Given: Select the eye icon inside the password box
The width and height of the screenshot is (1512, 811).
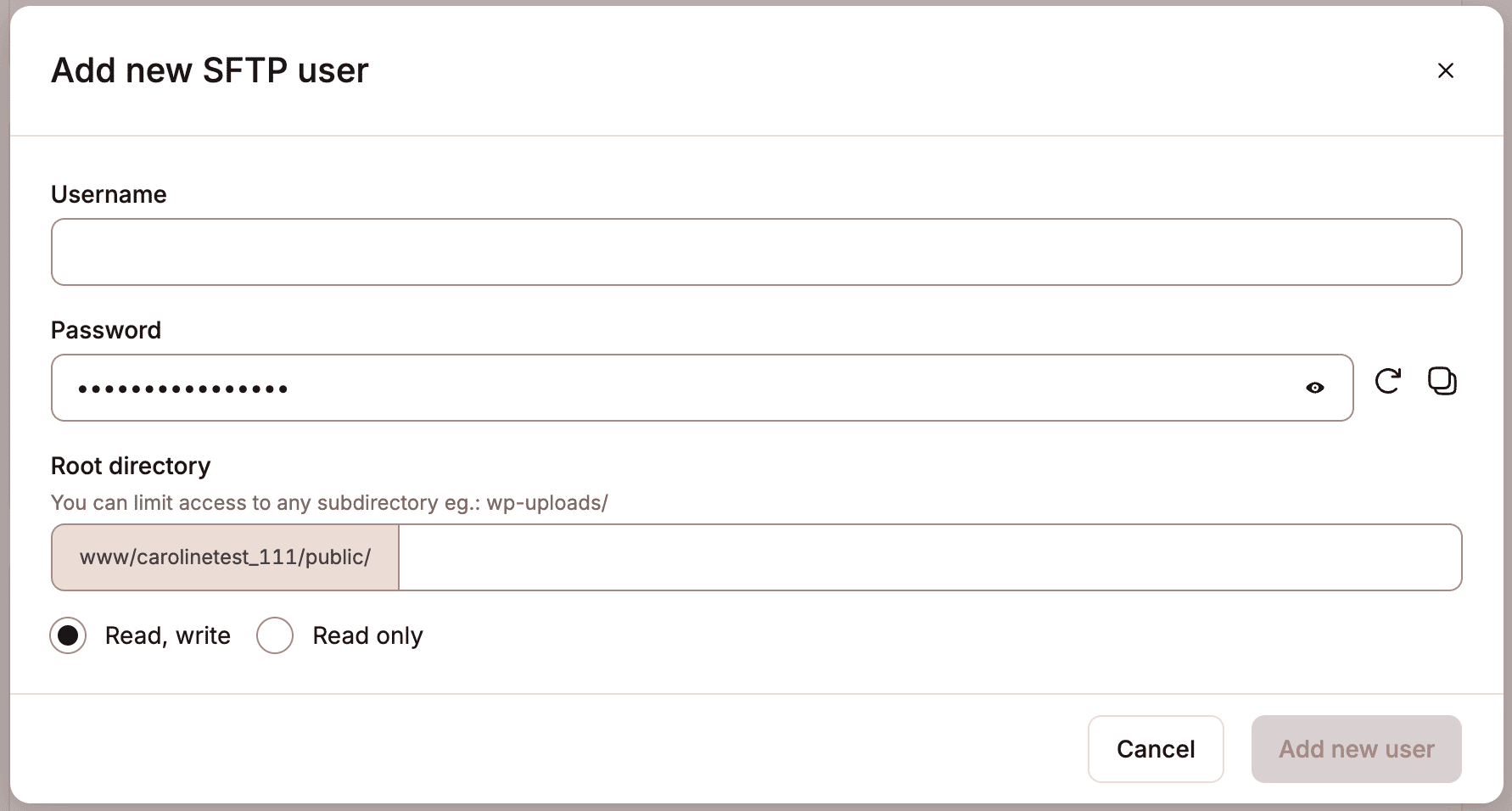Looking at the screenshot, I should pos(1314,388).
